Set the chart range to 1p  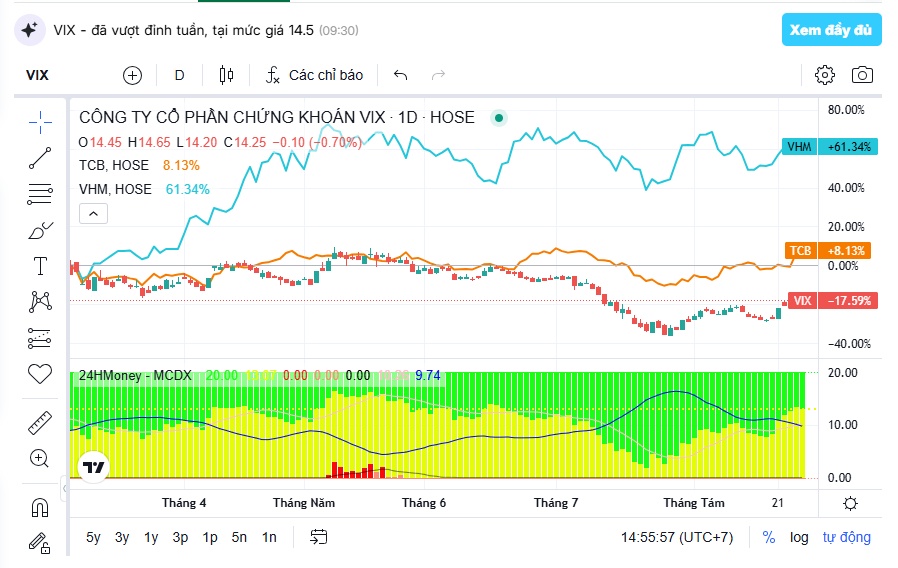[x=210, y=537]
